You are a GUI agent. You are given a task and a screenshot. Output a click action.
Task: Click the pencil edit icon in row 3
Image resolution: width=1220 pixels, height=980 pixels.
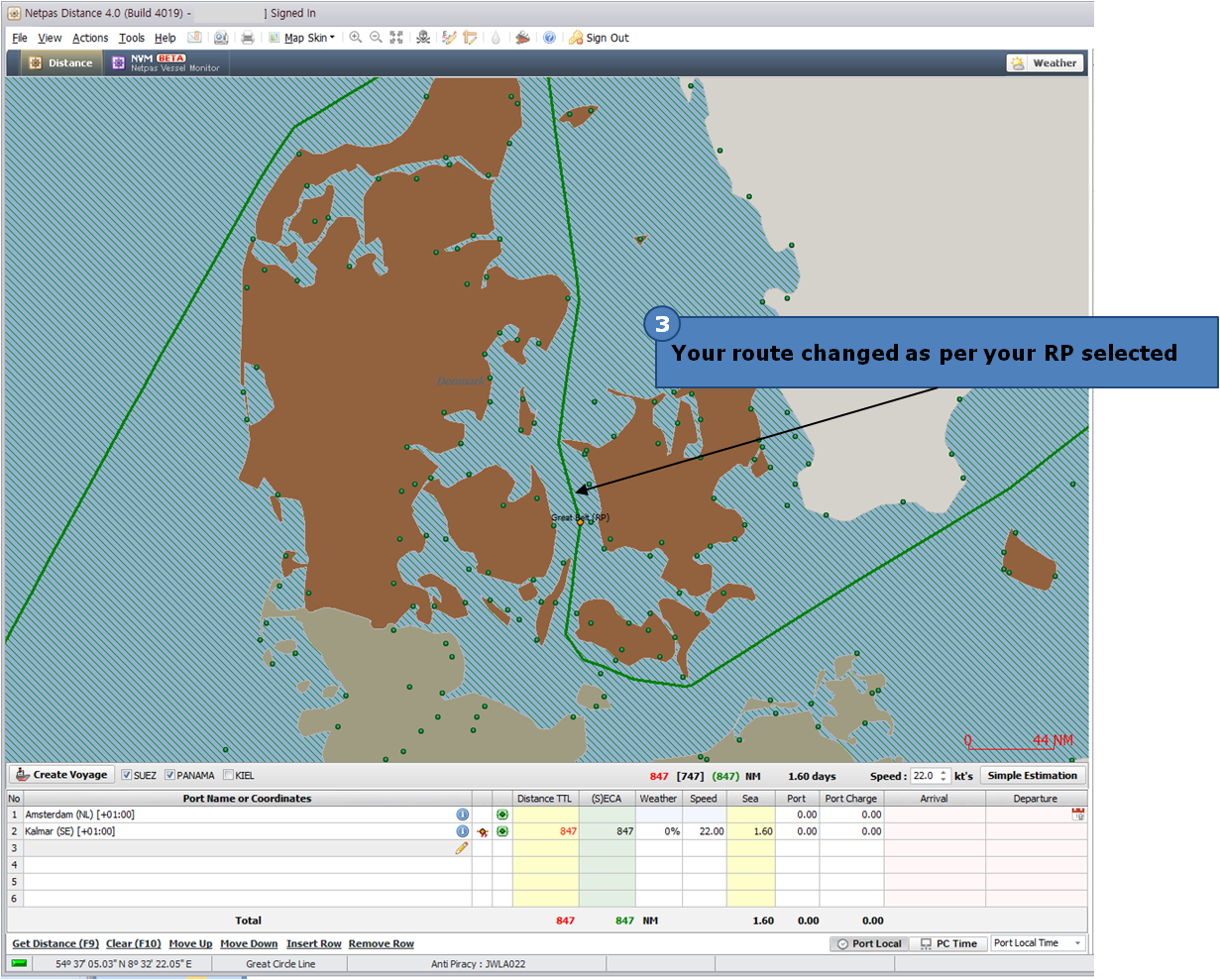[462, 848]
